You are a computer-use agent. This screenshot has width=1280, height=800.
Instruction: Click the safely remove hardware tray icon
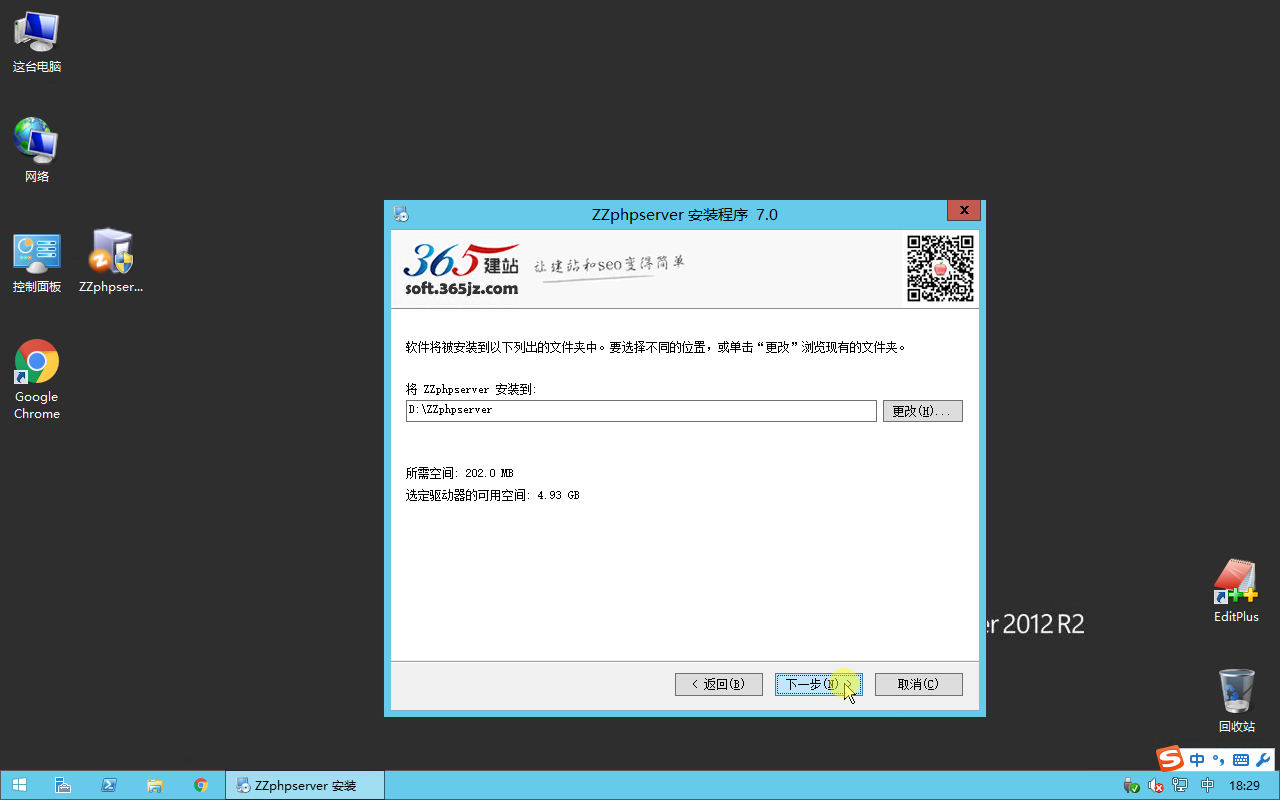tap(1131, 786)
